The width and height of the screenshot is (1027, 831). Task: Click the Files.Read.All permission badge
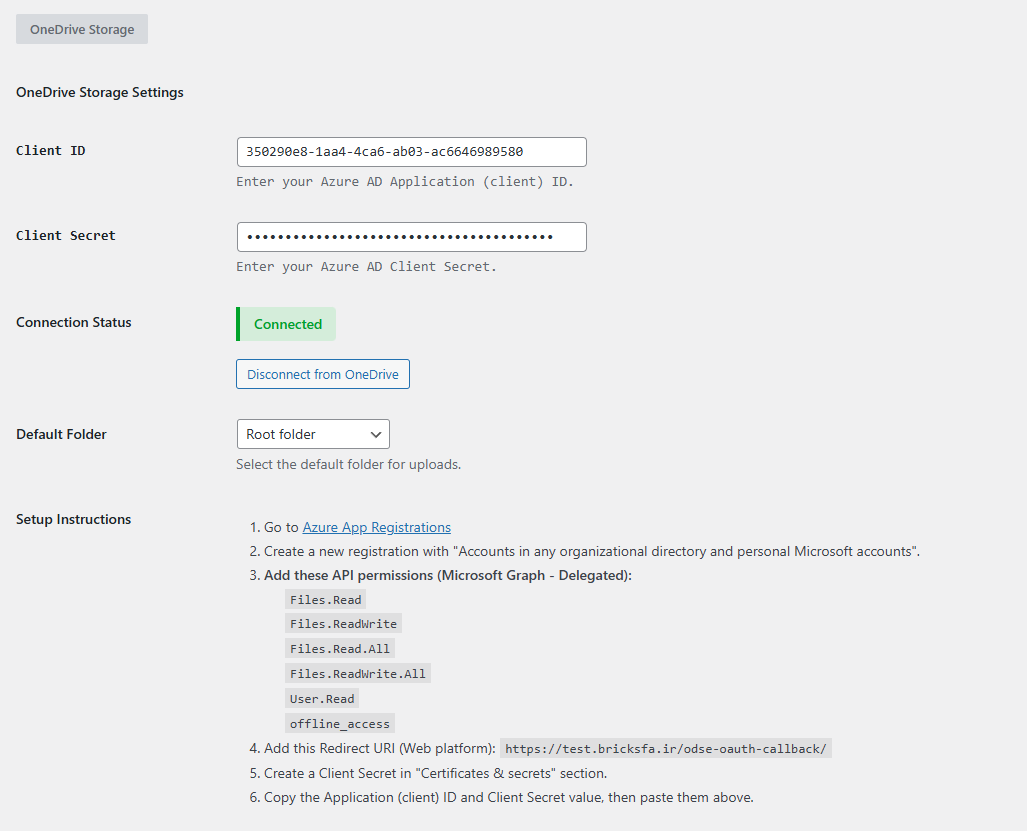pos(340,648)
